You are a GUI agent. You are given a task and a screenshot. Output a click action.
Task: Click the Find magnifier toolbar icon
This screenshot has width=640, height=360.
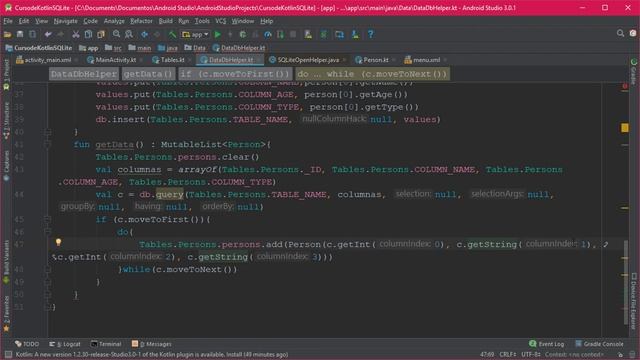(117, 35)
